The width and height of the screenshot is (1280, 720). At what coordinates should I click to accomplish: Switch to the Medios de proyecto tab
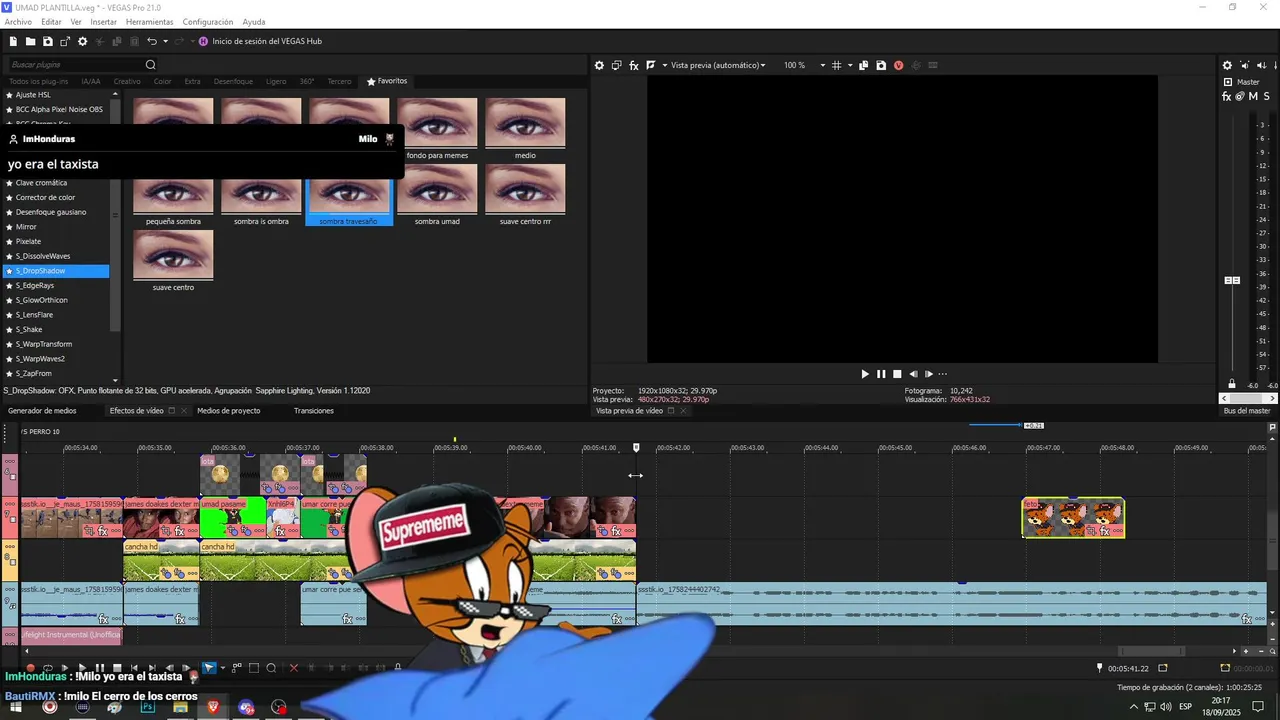pos(228,411)
